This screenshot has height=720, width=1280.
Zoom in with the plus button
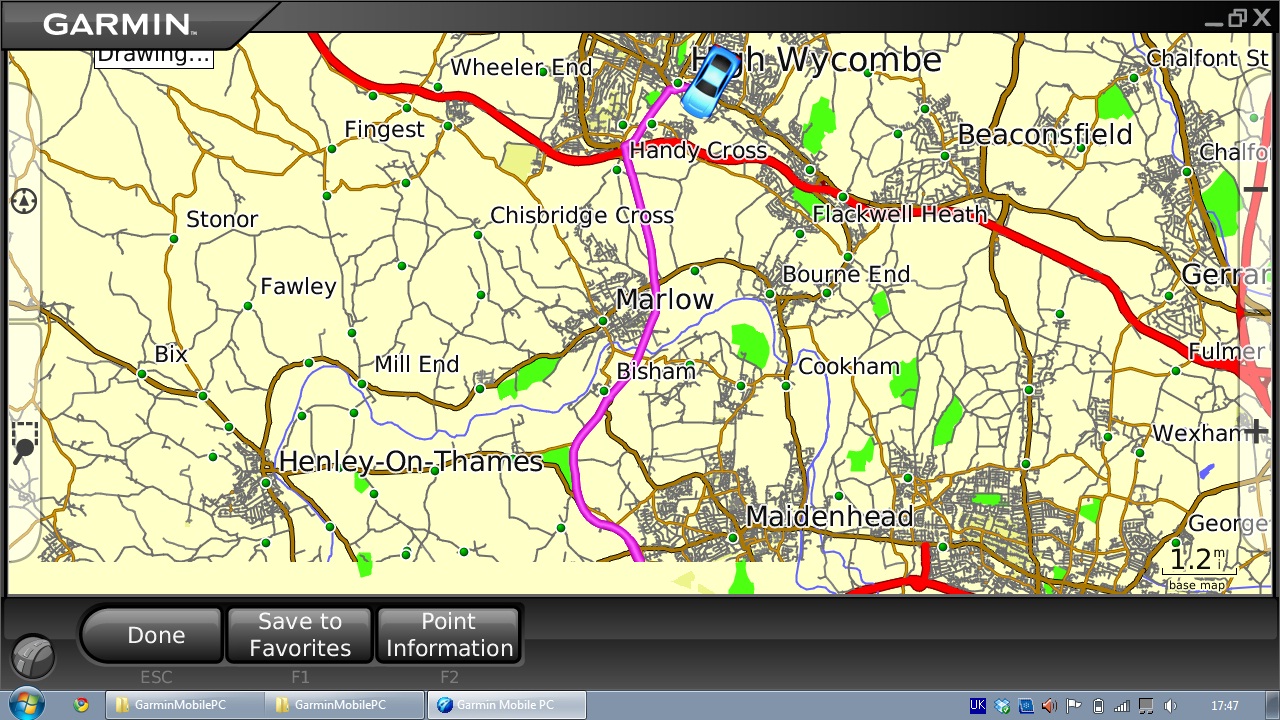tap(1256, 432)
